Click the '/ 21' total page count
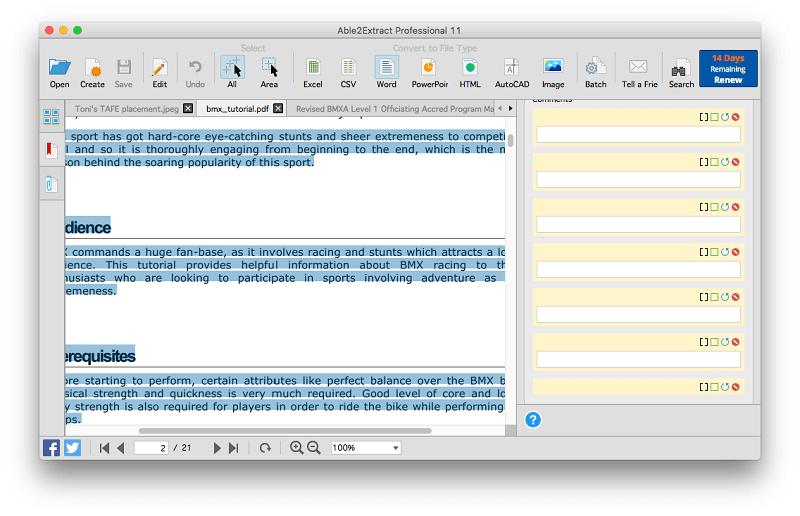 click(x=182, y=448)
